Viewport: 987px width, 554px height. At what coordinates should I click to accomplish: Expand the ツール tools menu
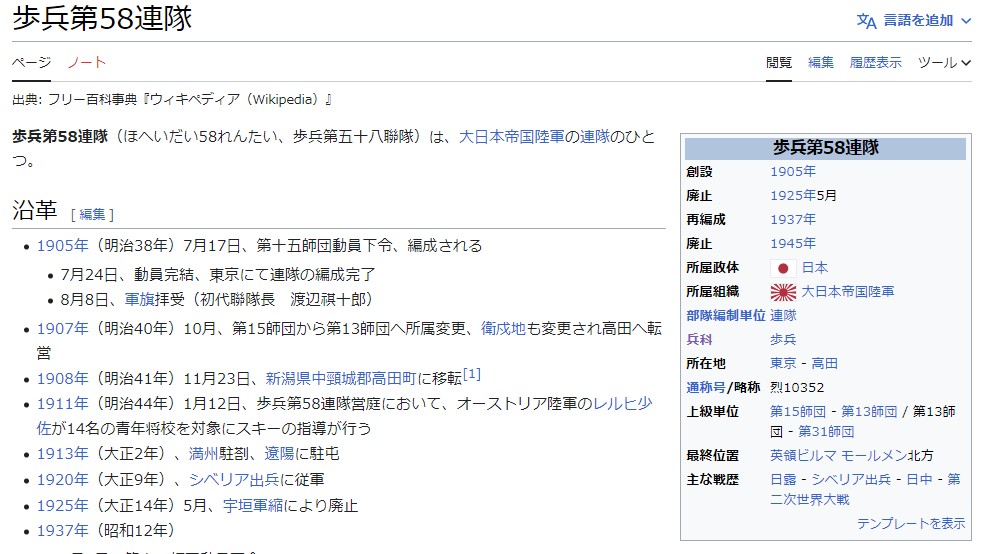click(944, 62)
